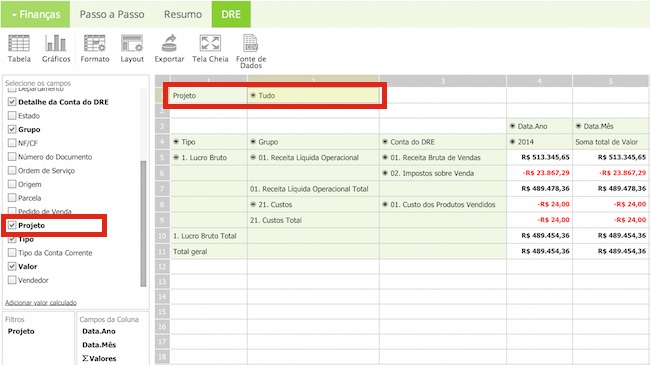This screenshot has width=650, height=365.
Task: Click the field list vertical scrollbar
Action: coord(143,223)
